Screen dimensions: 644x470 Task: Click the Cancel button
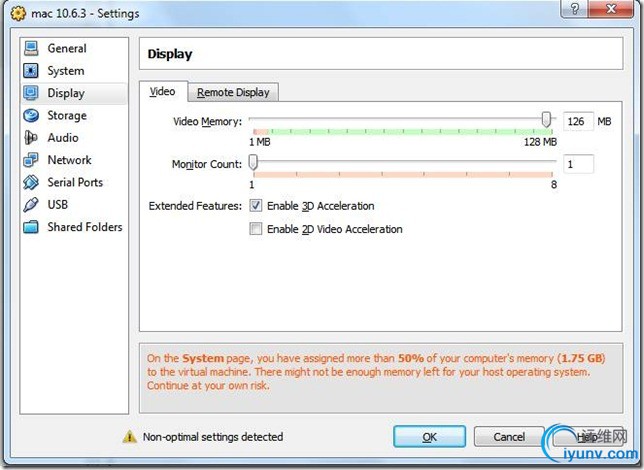[509, 436]
